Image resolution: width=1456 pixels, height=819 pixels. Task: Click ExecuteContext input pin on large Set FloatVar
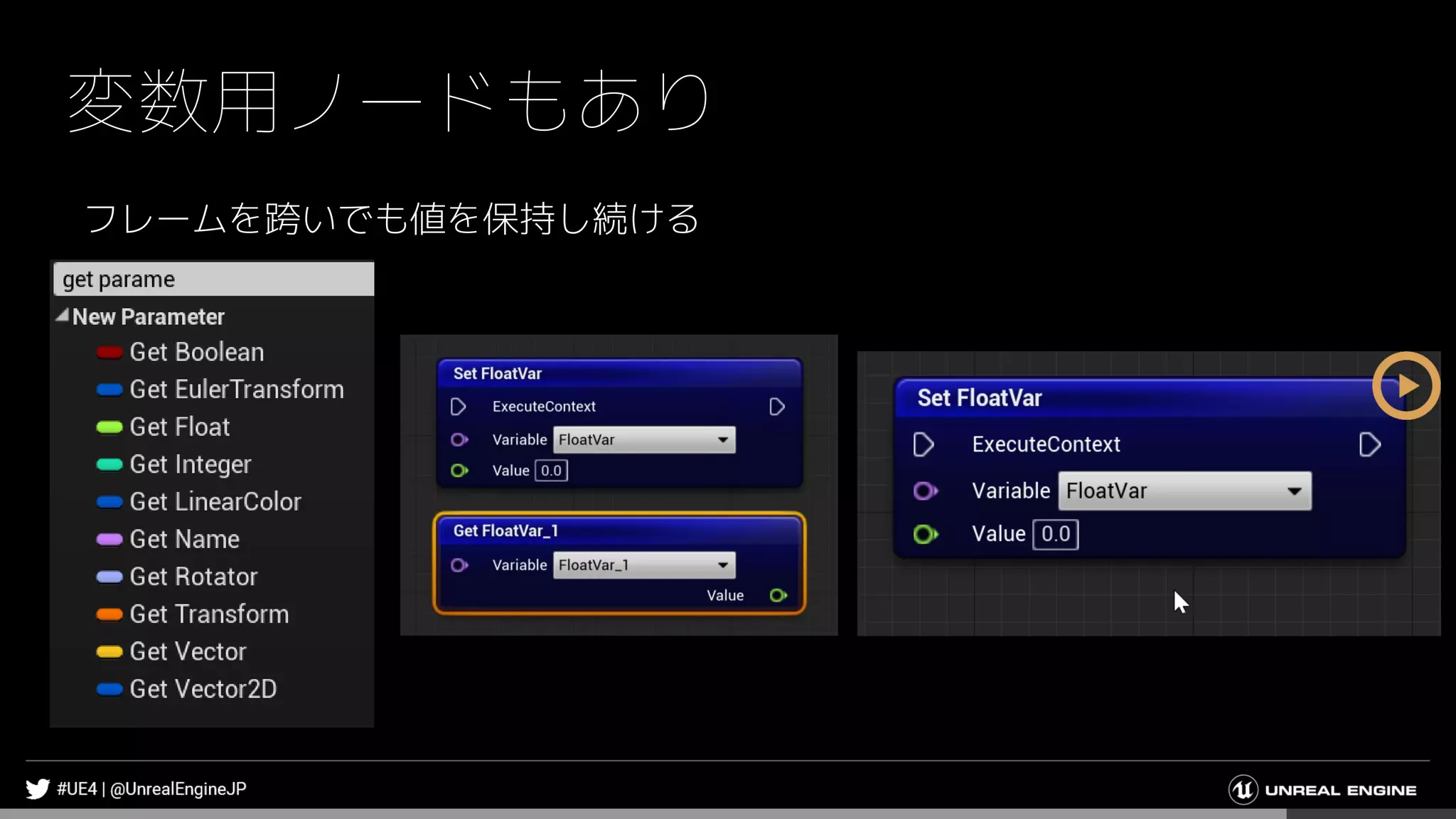coord(924,445)
